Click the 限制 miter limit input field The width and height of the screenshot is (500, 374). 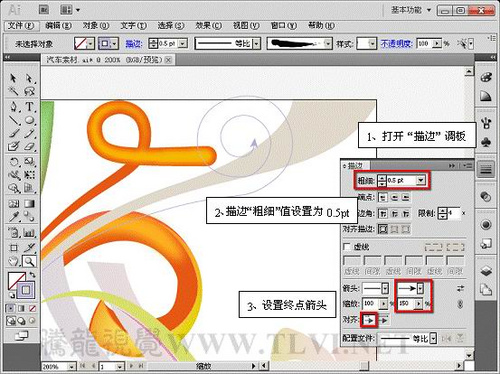pyautogui.click(x=454, y=213)
